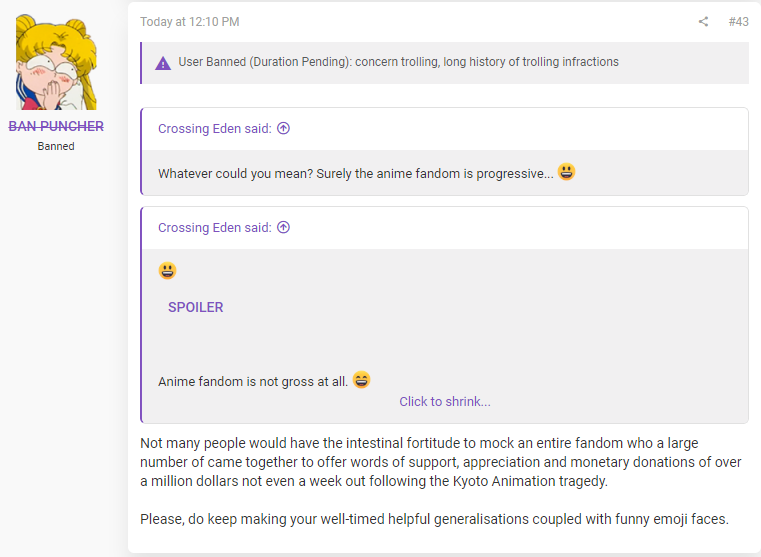Click the Today at 12:10 PM timestamp

[x=190, y=22]
